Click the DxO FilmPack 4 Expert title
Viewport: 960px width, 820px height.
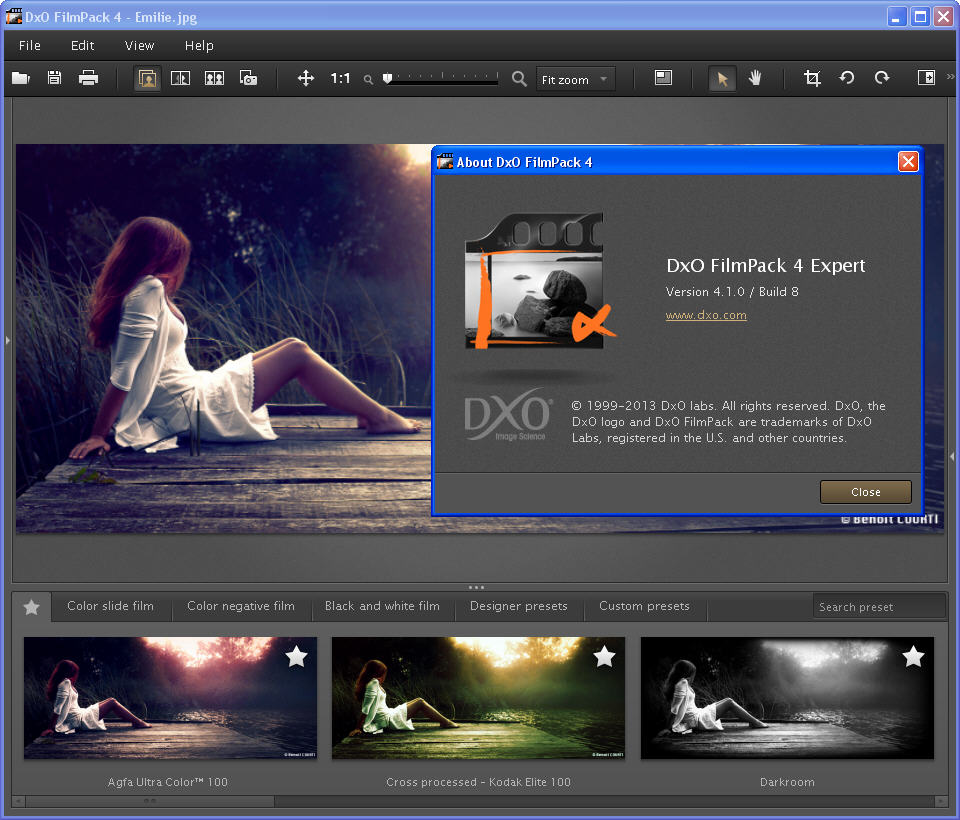(x=765, y=266)
